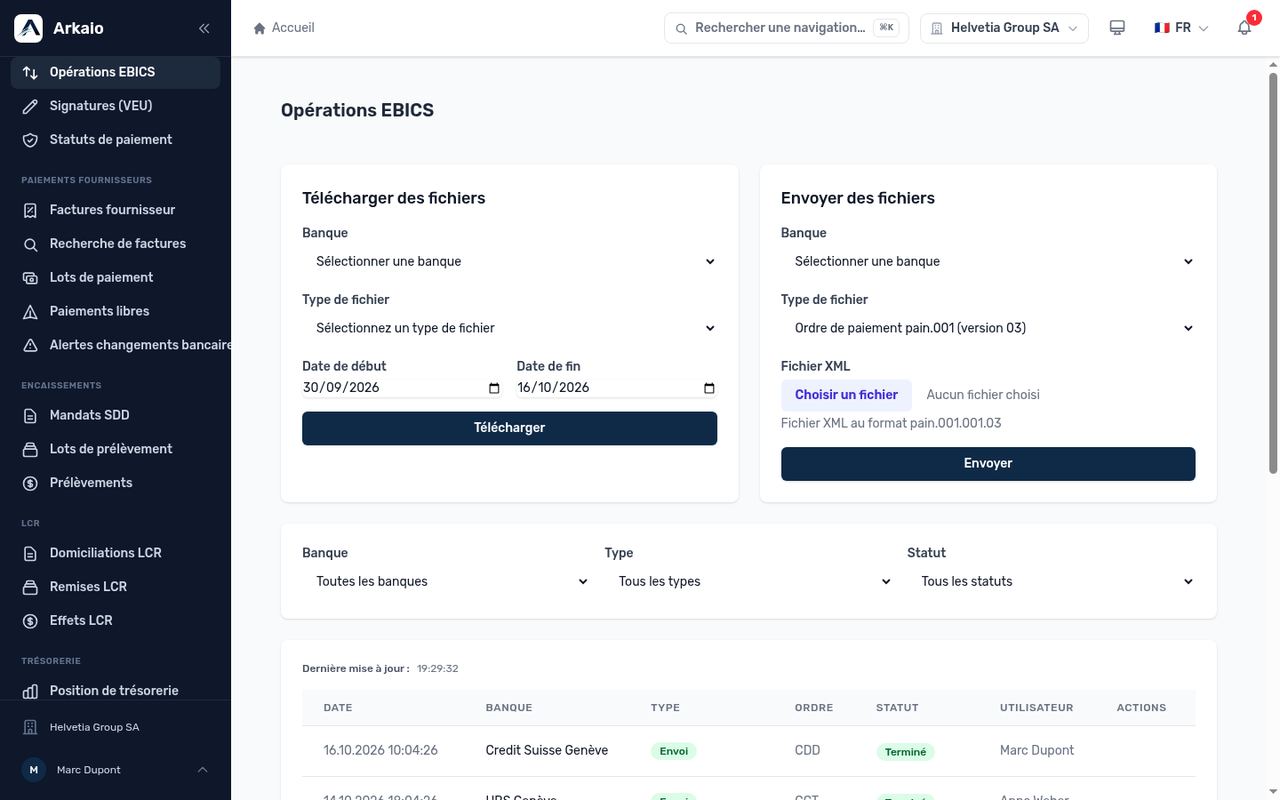Click the Lots de paiement card icon
This screenshot has width=1280, height=800.
tap(30, 278)
